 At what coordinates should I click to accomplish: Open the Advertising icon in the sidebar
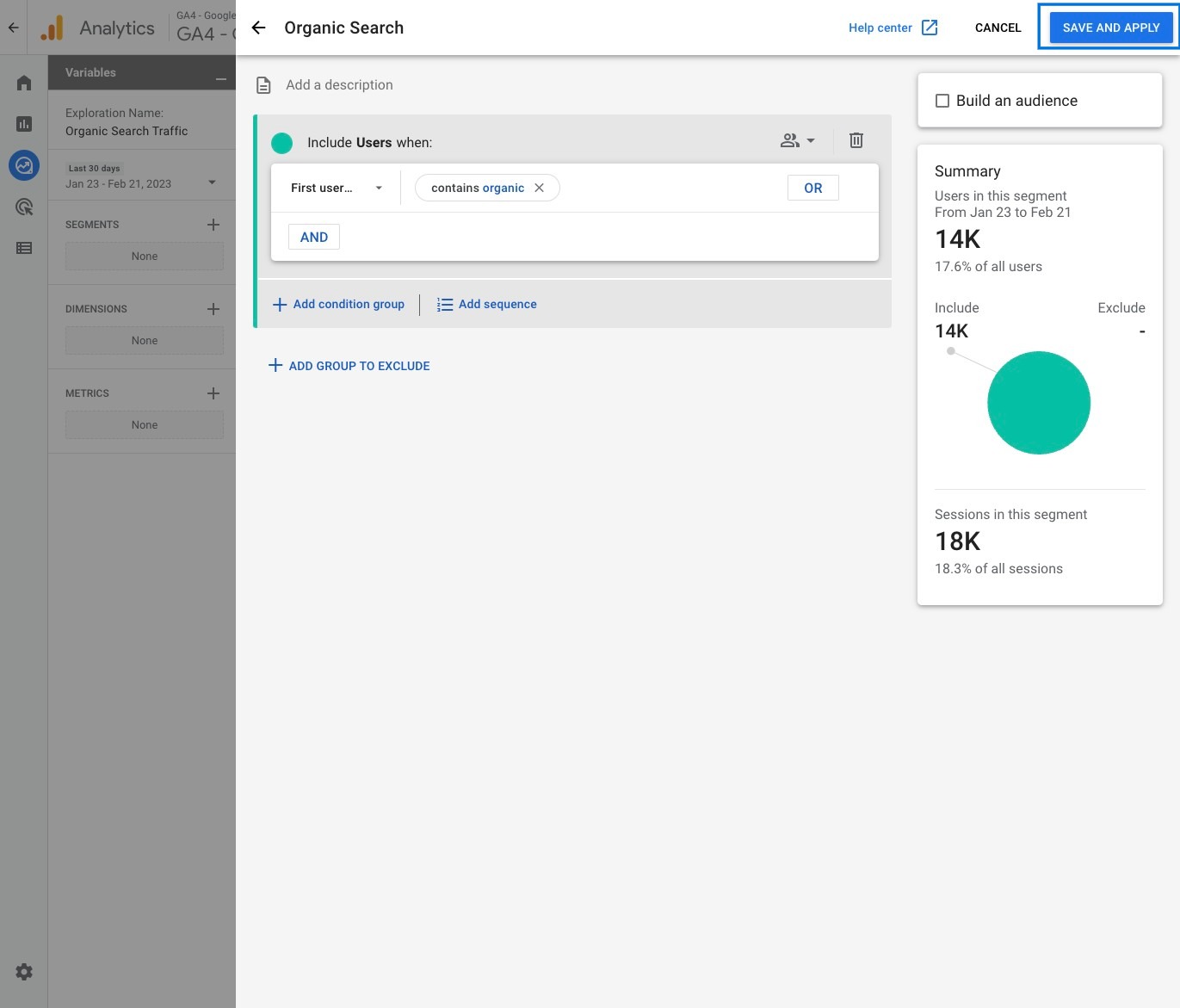click(x=24, y=207)
